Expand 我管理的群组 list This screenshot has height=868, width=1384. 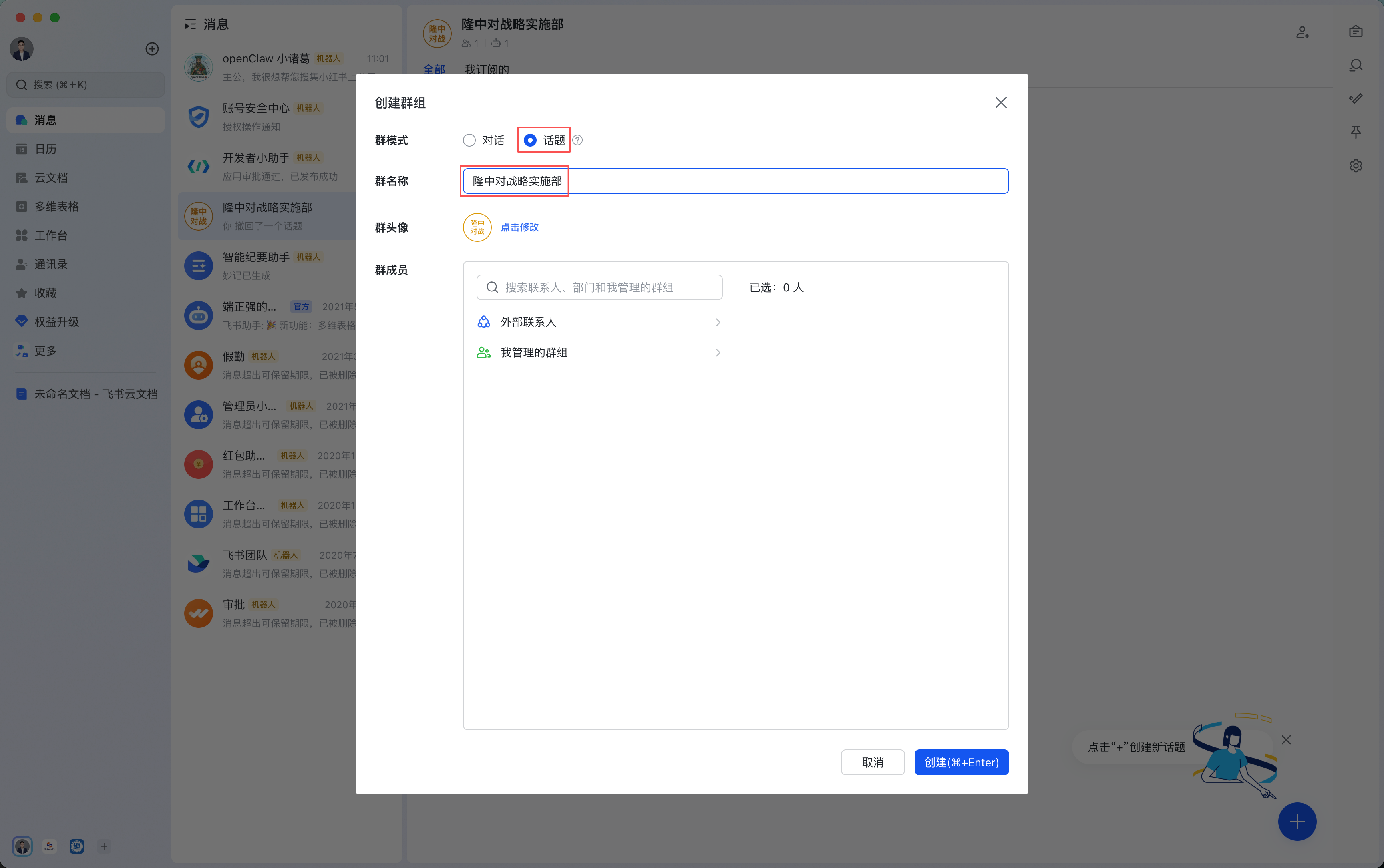[599, 352]
